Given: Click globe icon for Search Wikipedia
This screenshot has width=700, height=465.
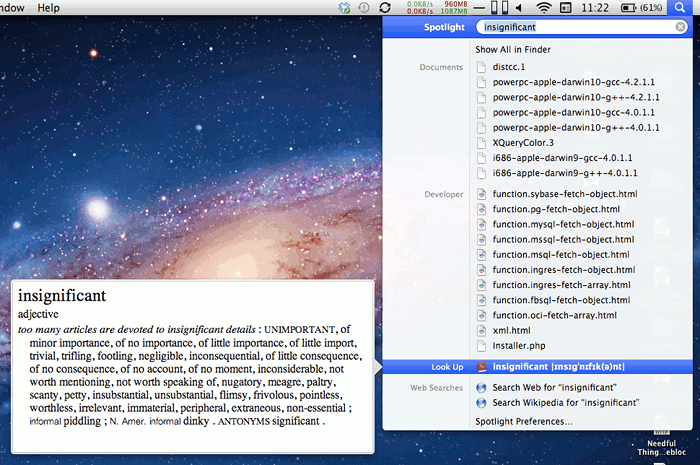Looking at the screenshot, I should click(481, 403).
